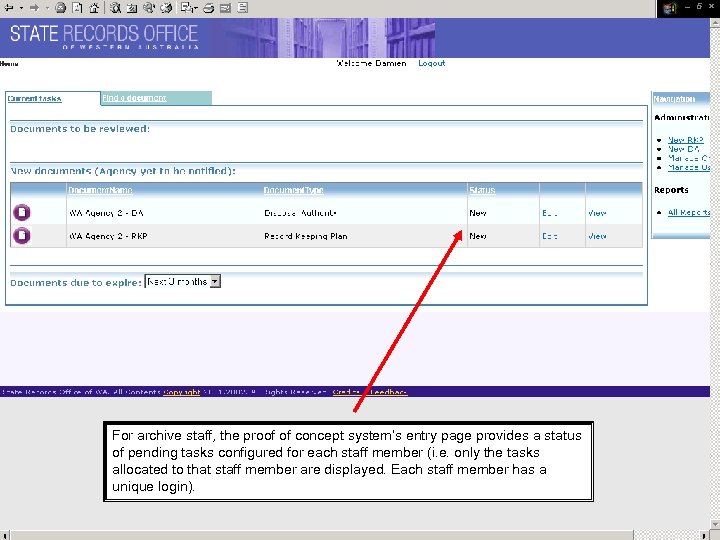This screenshot has width=720, height=540.
Task: Click the Copyright link in the footer
Action: click(182, 392)
